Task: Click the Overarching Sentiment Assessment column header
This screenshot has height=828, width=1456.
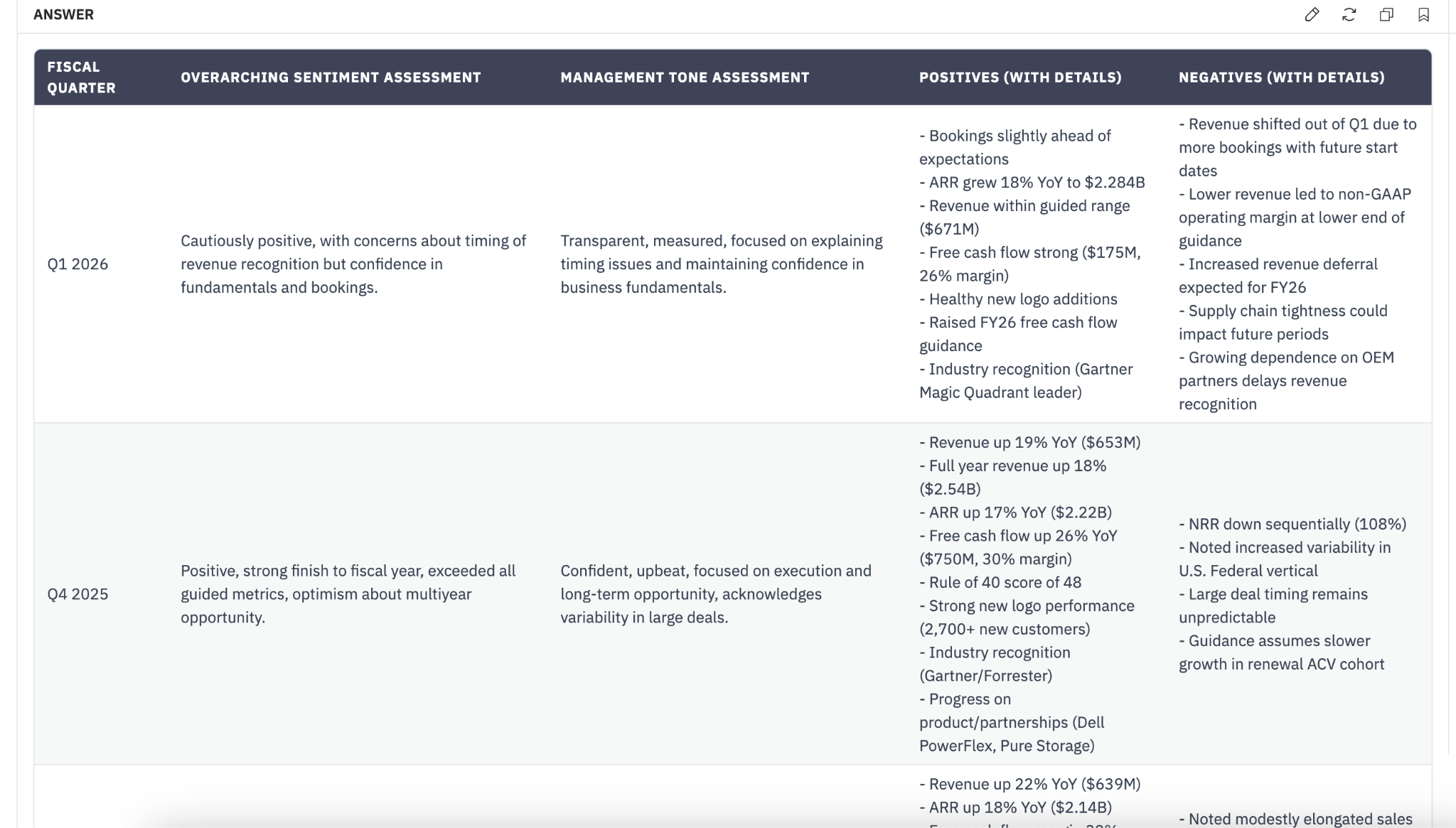Action: coord(331,77)
